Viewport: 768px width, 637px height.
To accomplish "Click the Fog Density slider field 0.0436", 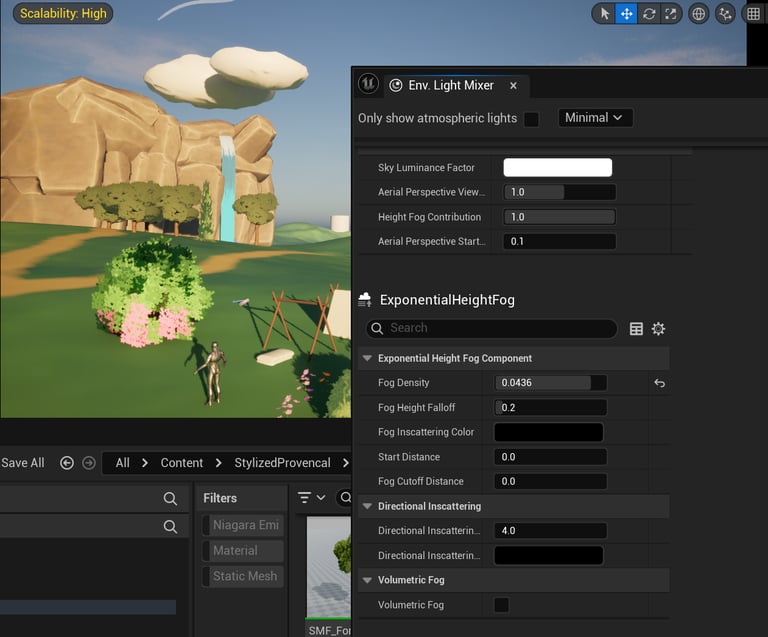I will [x=551, y=383].
